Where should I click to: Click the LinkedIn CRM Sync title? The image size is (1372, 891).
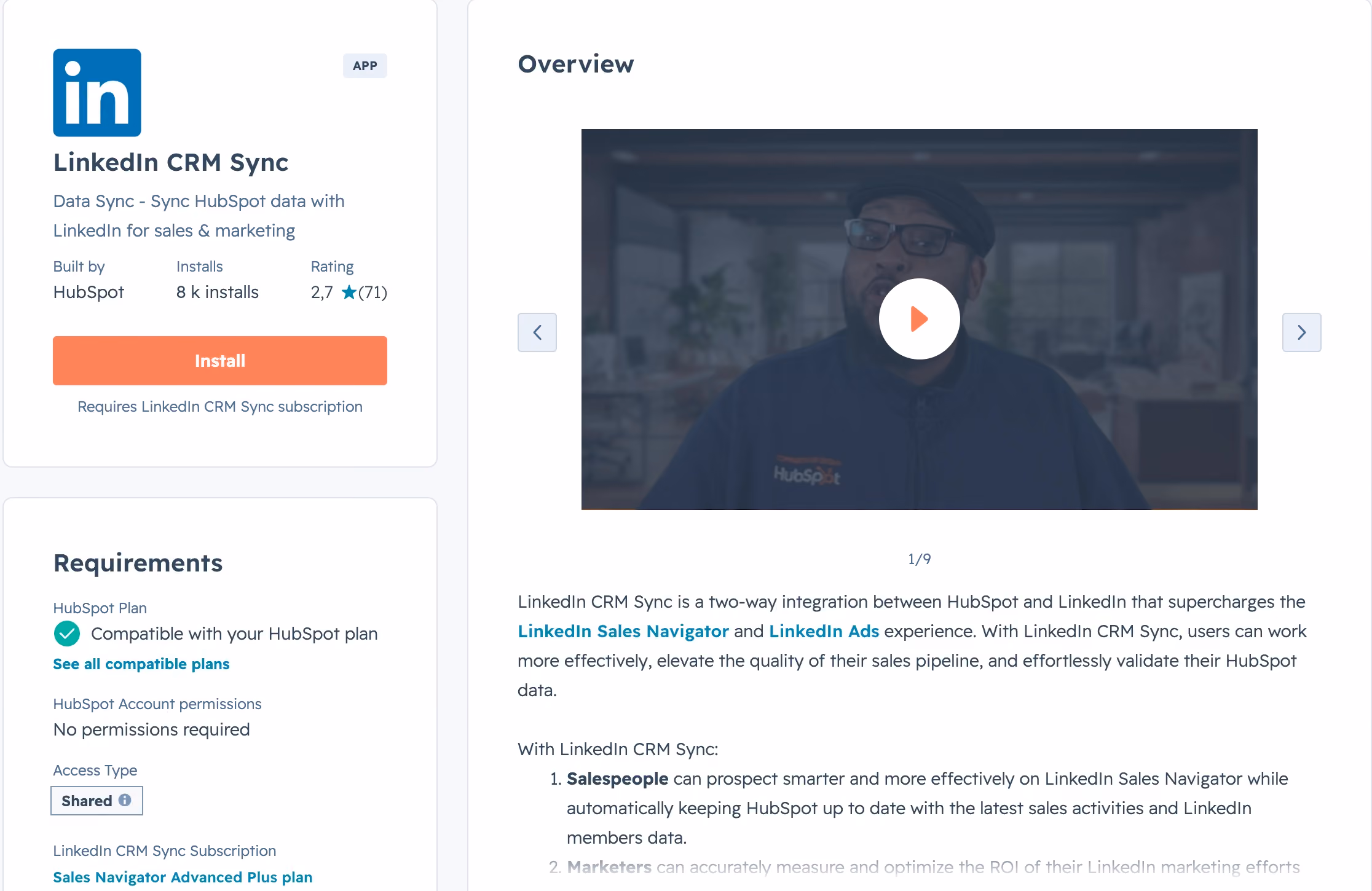click(x=171, y=163)
